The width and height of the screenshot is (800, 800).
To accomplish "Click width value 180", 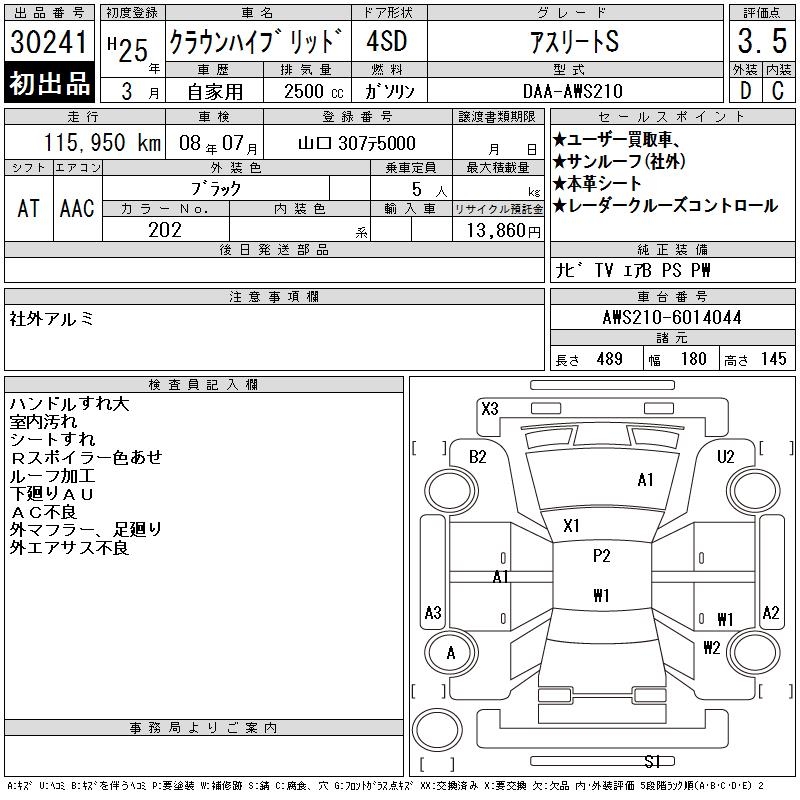I will [x=693, y=359].
